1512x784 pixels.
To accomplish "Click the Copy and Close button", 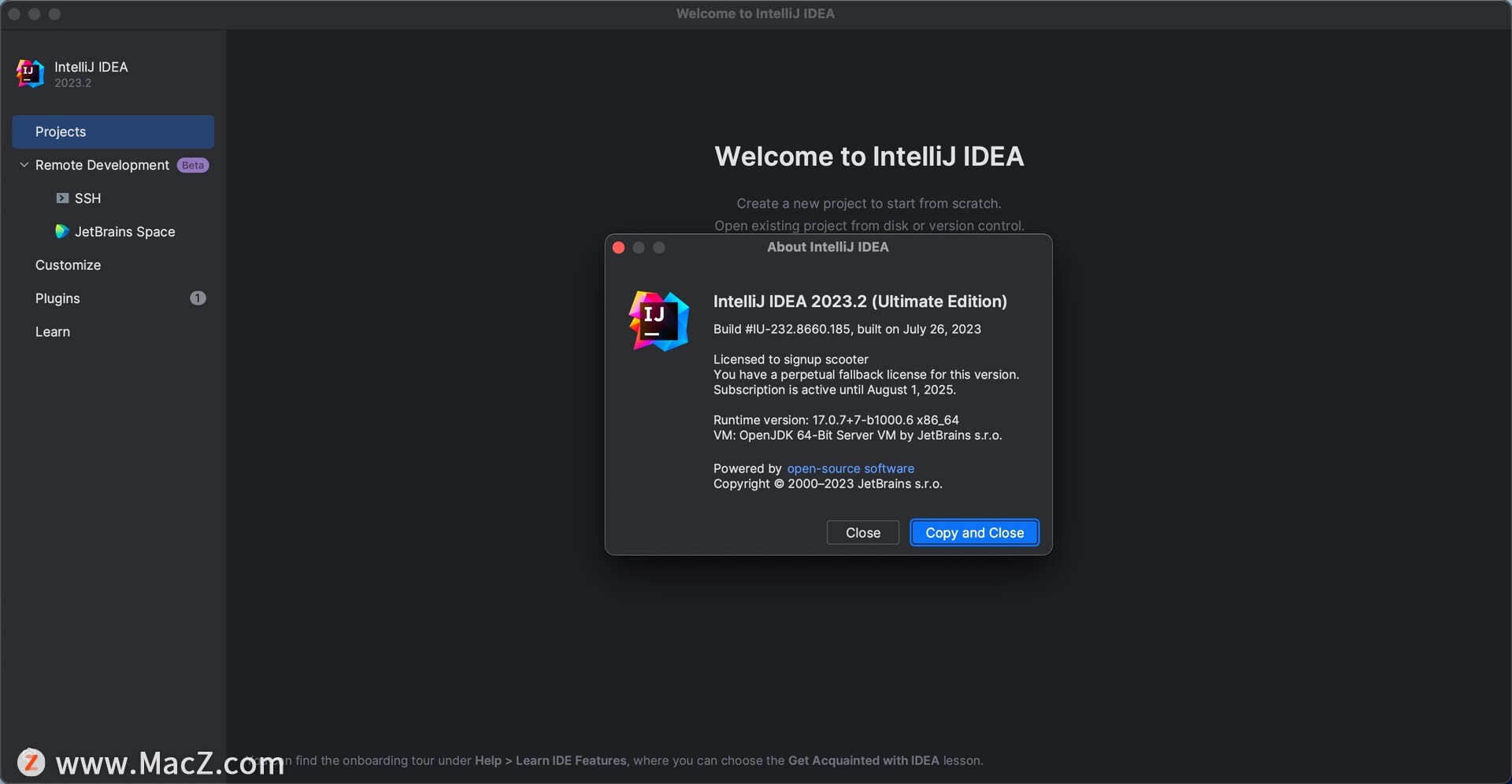I will (975, 533).
